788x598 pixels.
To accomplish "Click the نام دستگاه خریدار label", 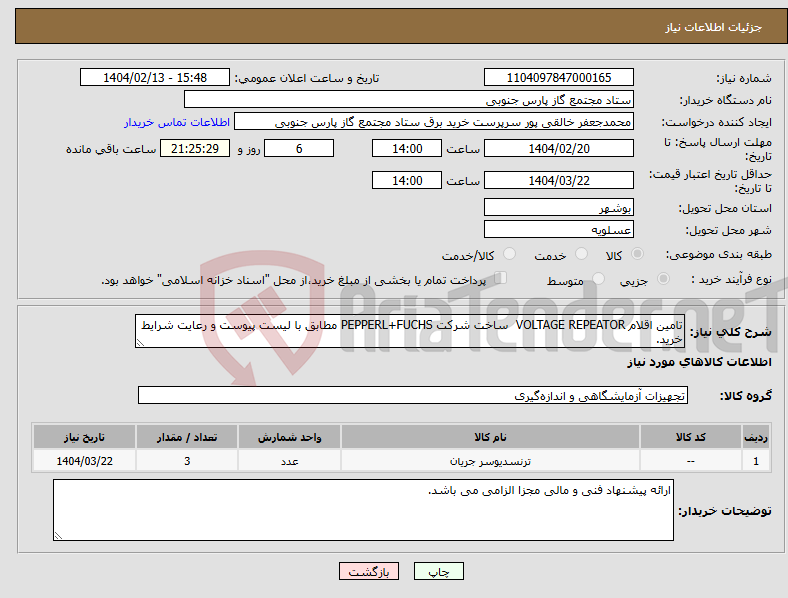I will point(726,100).
